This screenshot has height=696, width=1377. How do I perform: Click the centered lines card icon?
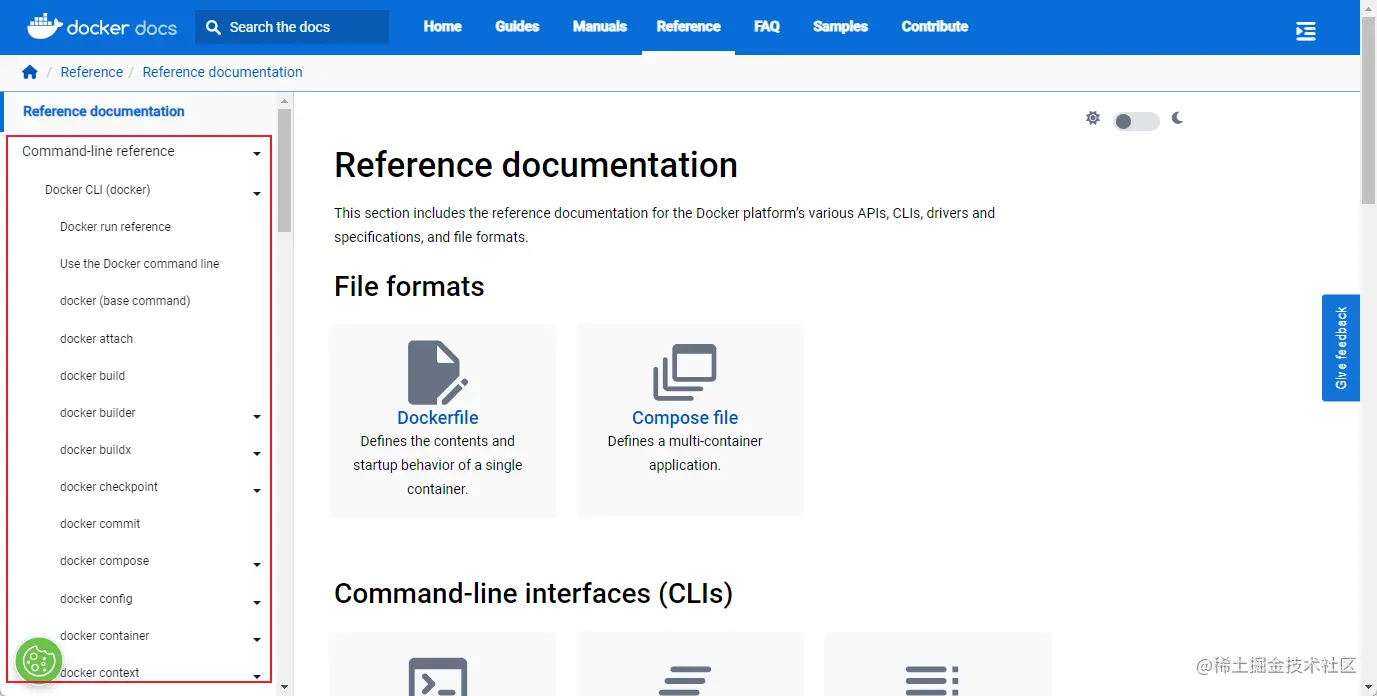tap(685, 680)
